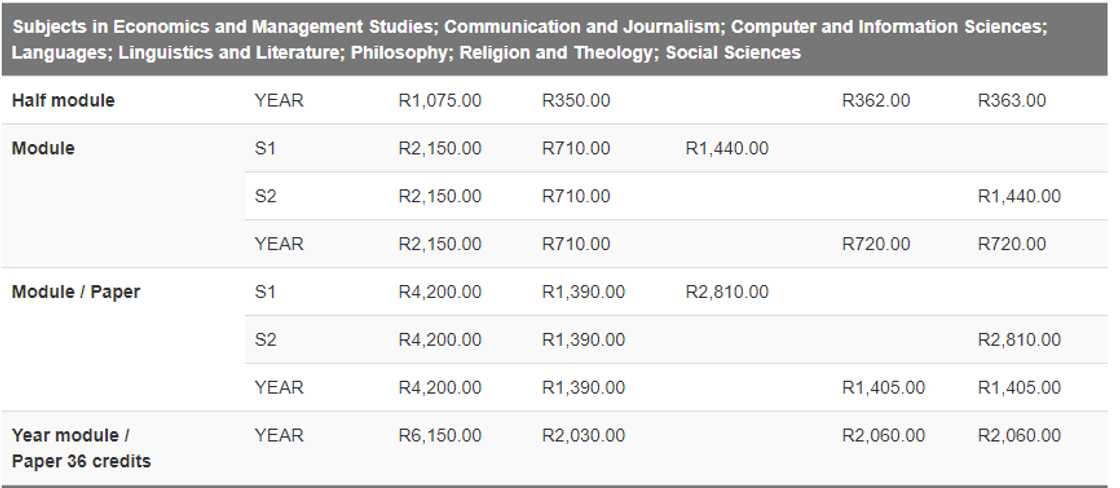
Task: Select the R350.00 fee cell
Action: [x=576, y=101]
